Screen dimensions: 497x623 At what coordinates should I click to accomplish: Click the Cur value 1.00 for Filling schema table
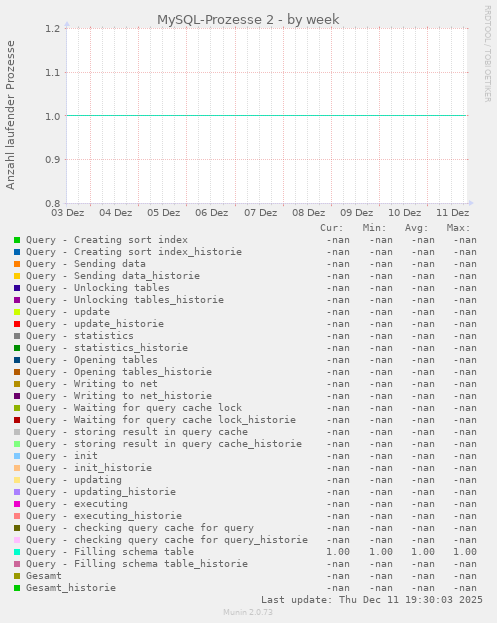[338, 552]
